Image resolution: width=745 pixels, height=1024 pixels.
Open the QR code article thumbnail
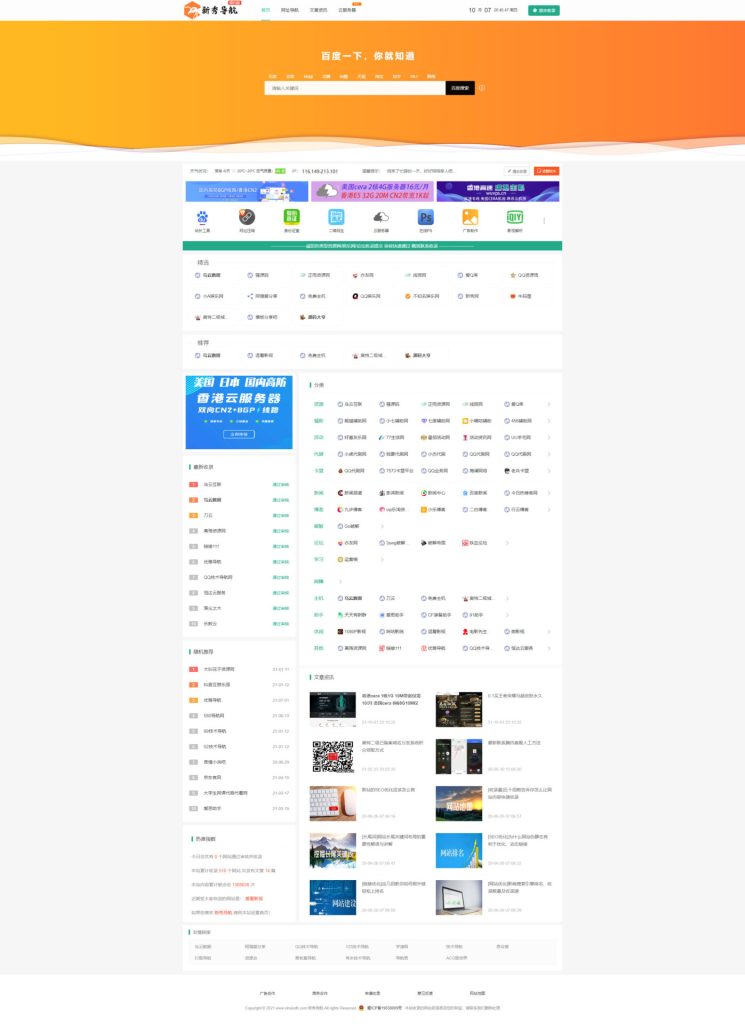(x=333, y=756)
